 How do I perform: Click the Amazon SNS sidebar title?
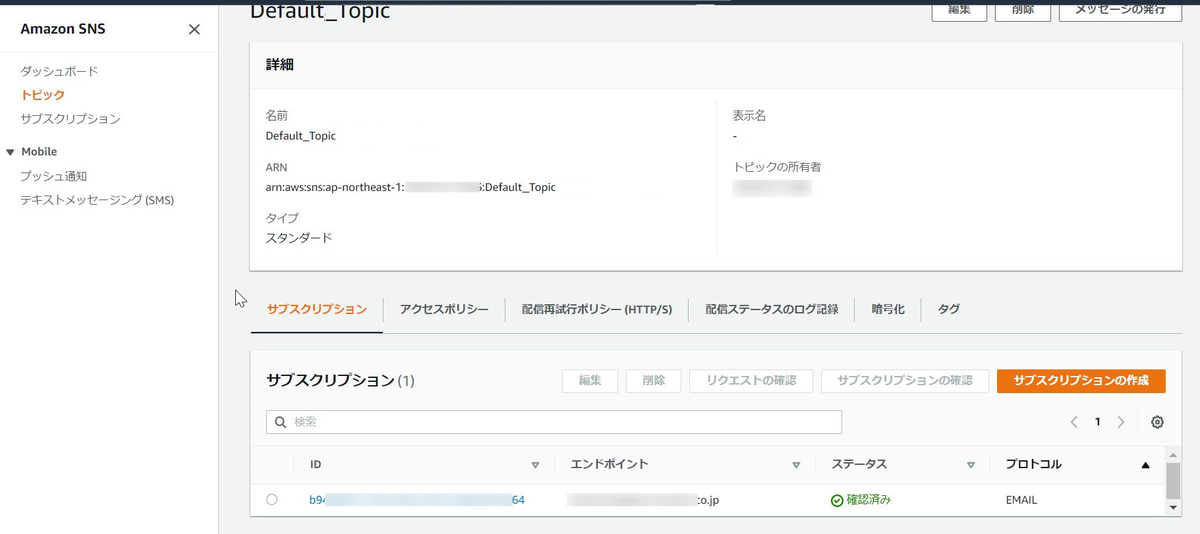pos(63,29)
